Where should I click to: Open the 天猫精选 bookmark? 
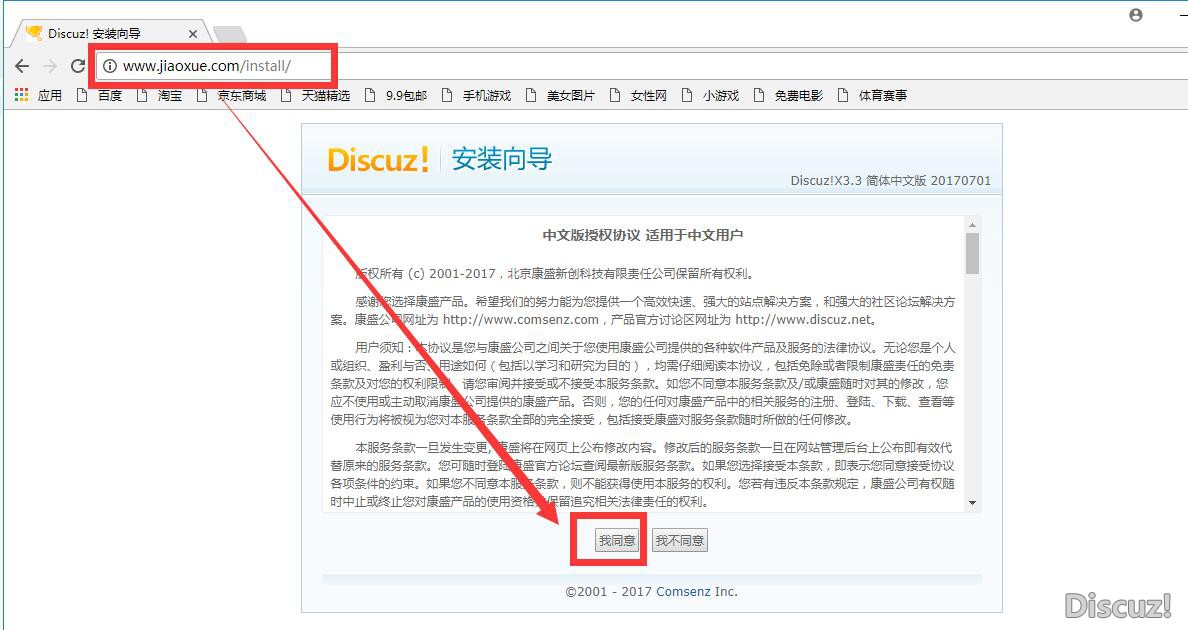click(x=315, y=95)
